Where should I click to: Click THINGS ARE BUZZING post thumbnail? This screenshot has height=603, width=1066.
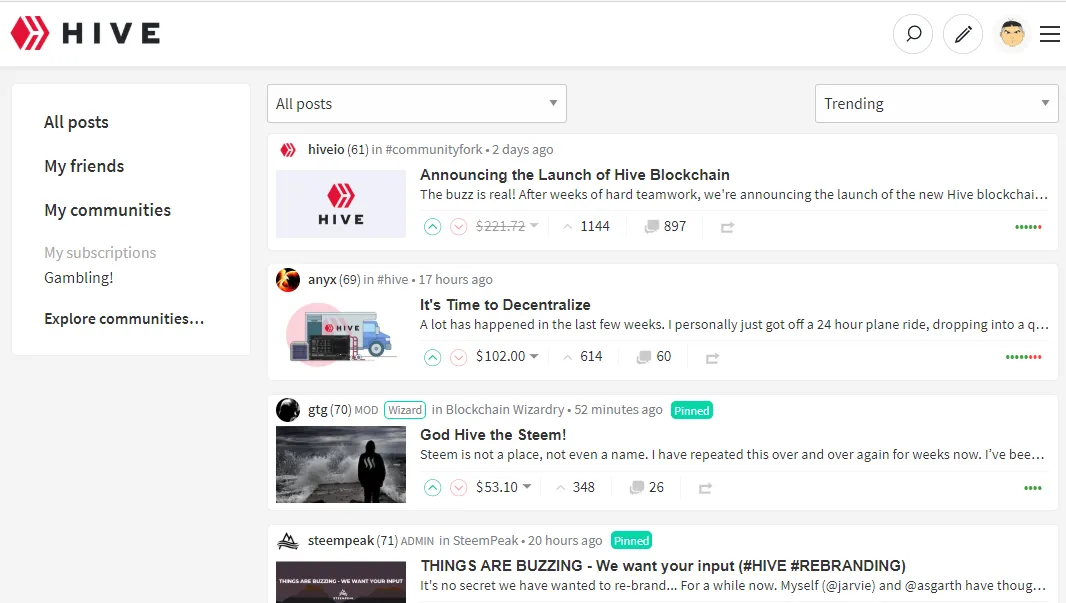(341, 582)
